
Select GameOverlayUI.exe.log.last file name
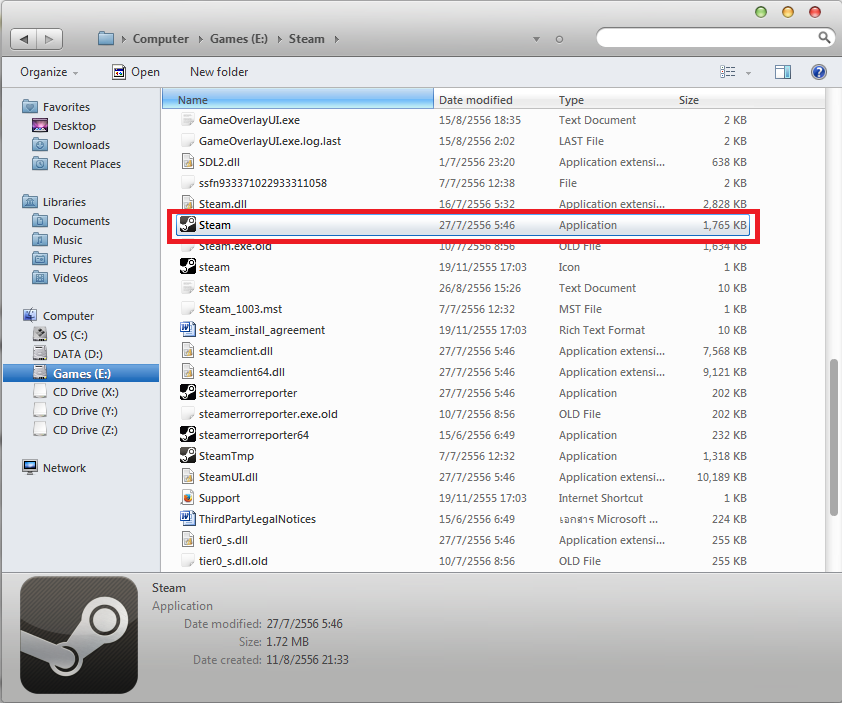[270, 141]
